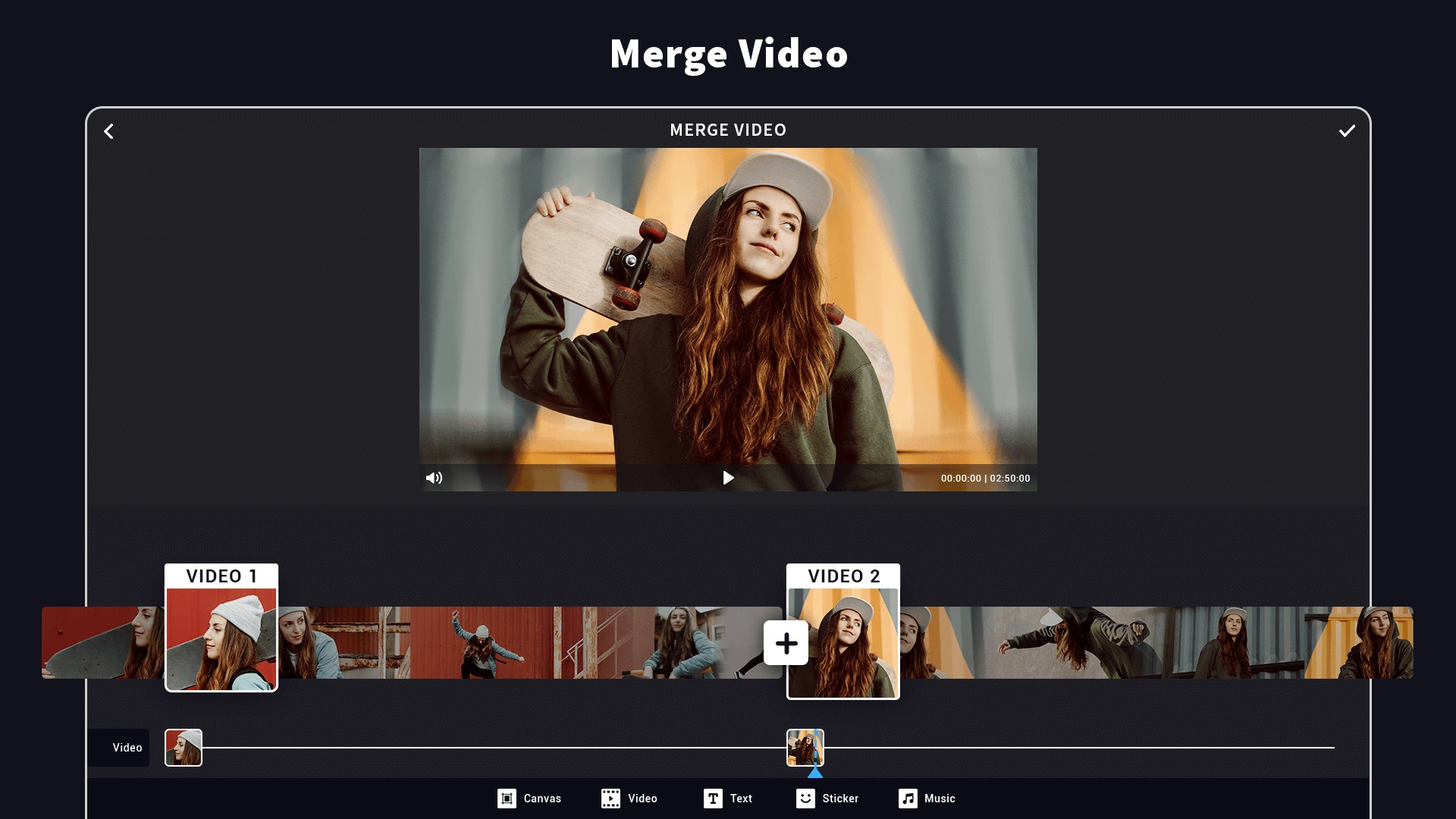Image resolution: width=1456 pixels, height=819 pixels.
Task: Play the video preview
Action: 728,478
